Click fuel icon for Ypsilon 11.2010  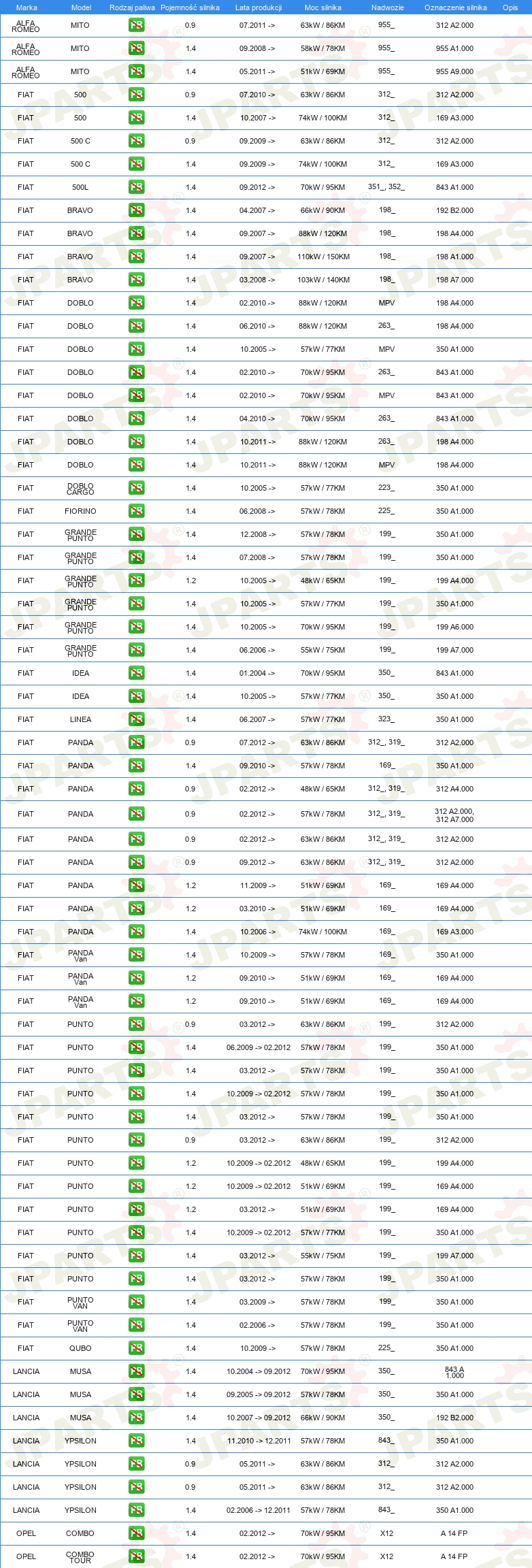[136, 1441]
